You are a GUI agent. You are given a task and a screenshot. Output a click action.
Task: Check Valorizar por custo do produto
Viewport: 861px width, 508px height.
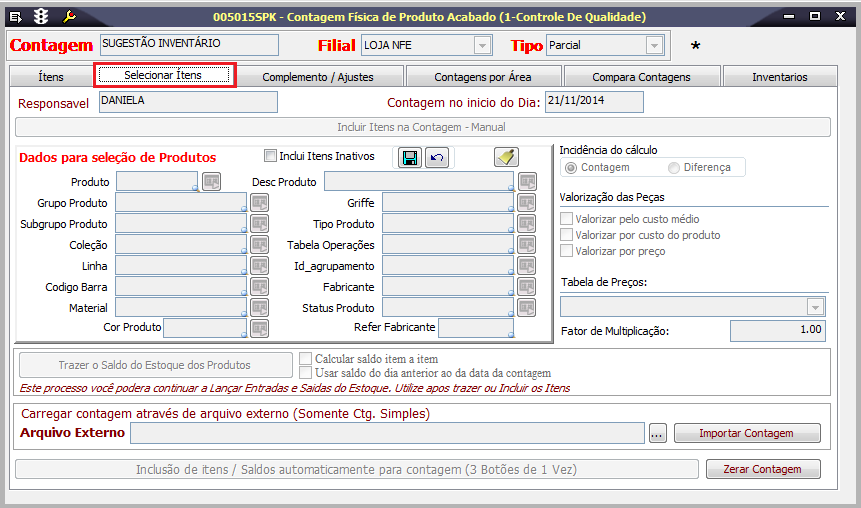click(566, 235)
